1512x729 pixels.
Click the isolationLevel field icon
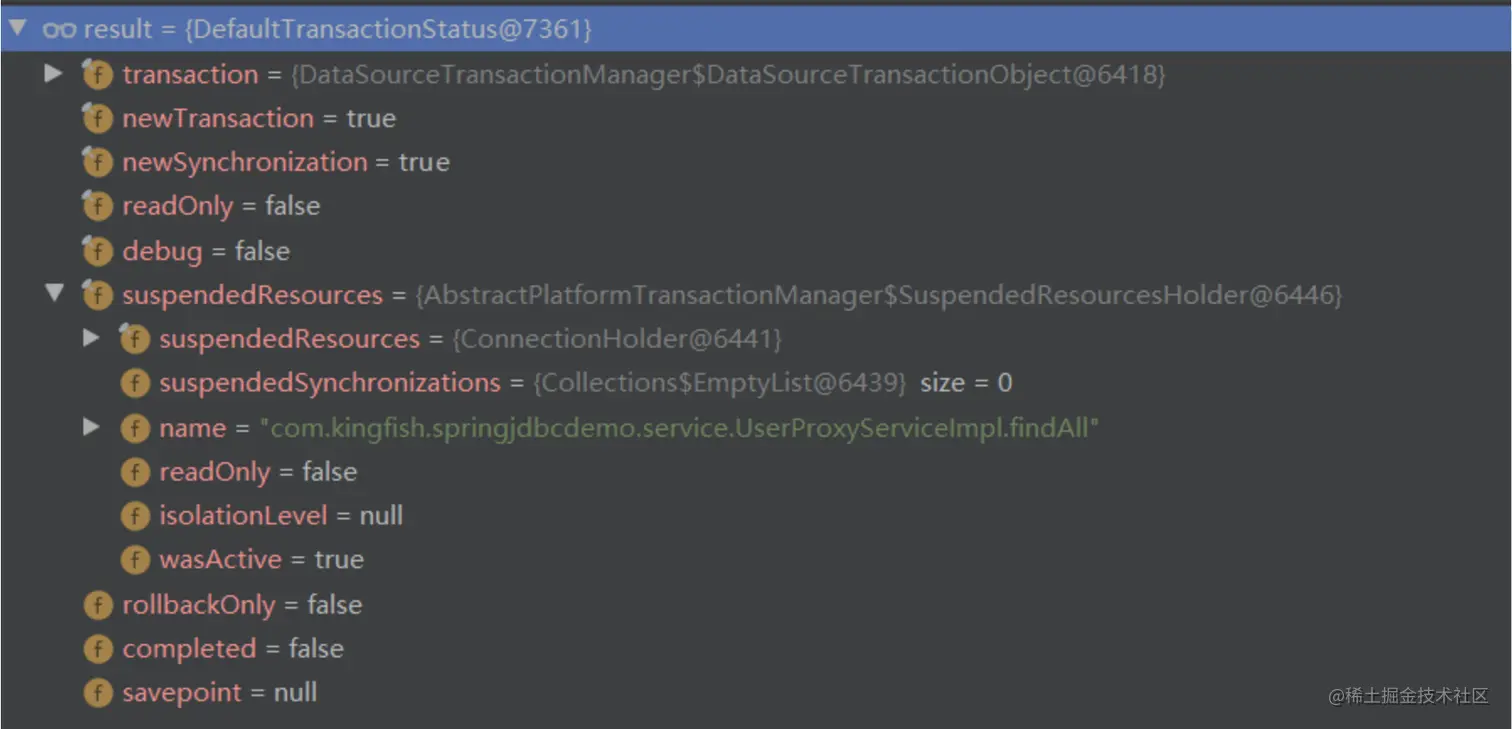click(x=134, y=516)
